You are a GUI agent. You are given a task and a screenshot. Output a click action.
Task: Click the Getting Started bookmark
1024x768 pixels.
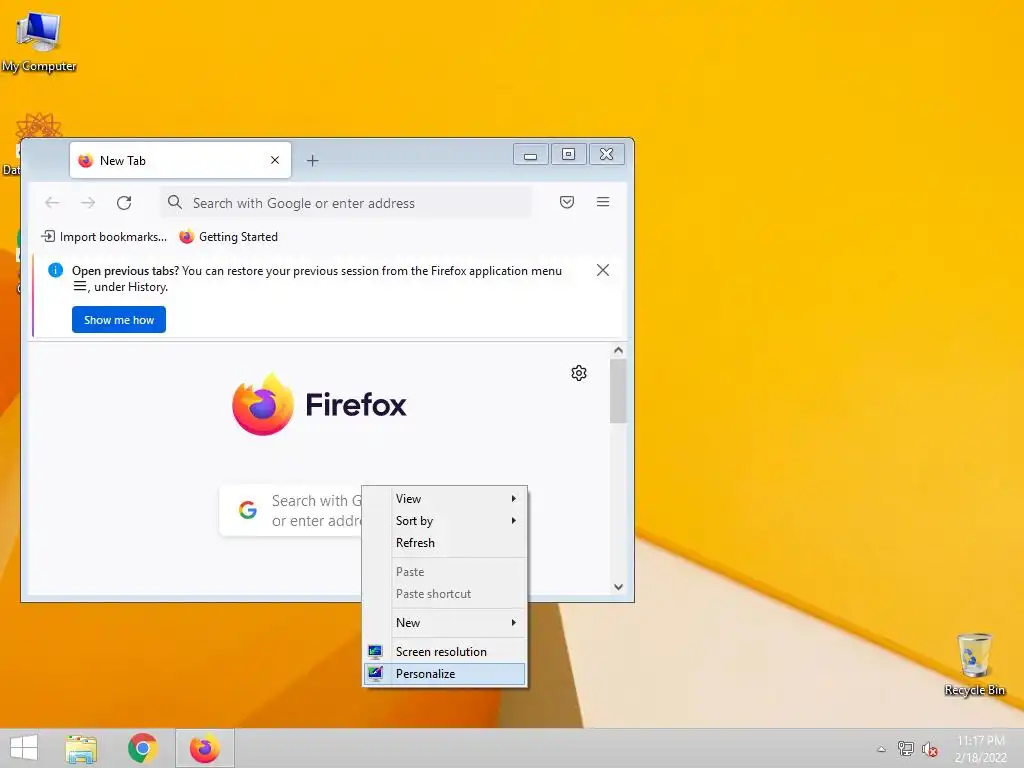[x=229, y=236]
